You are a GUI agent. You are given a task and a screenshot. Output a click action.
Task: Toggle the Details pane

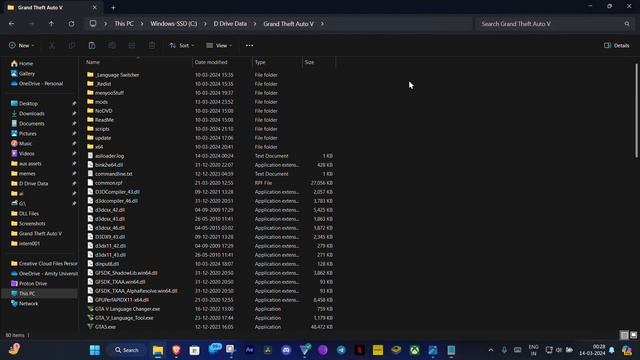617,45
